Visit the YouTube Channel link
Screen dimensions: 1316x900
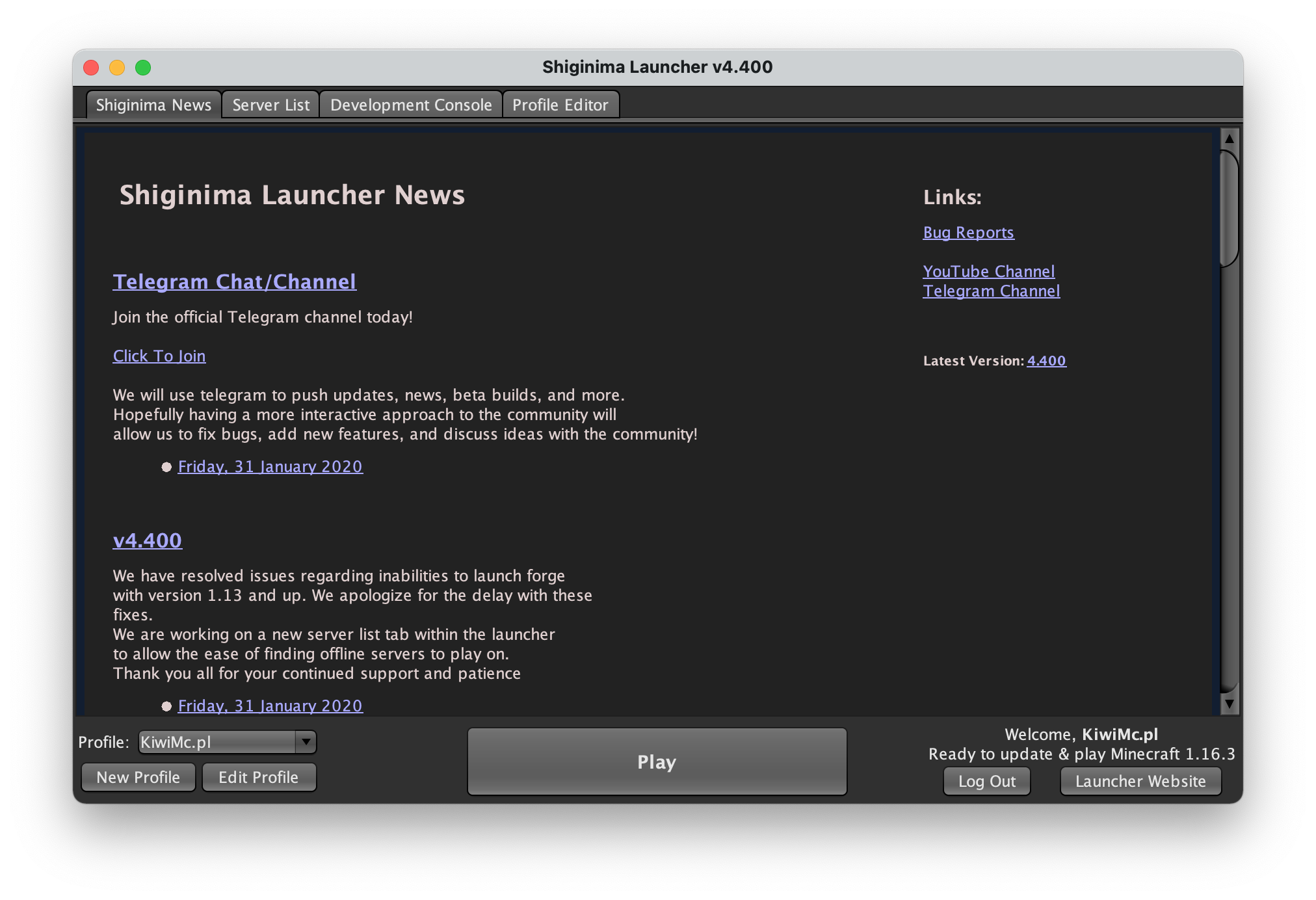point(988,272)
